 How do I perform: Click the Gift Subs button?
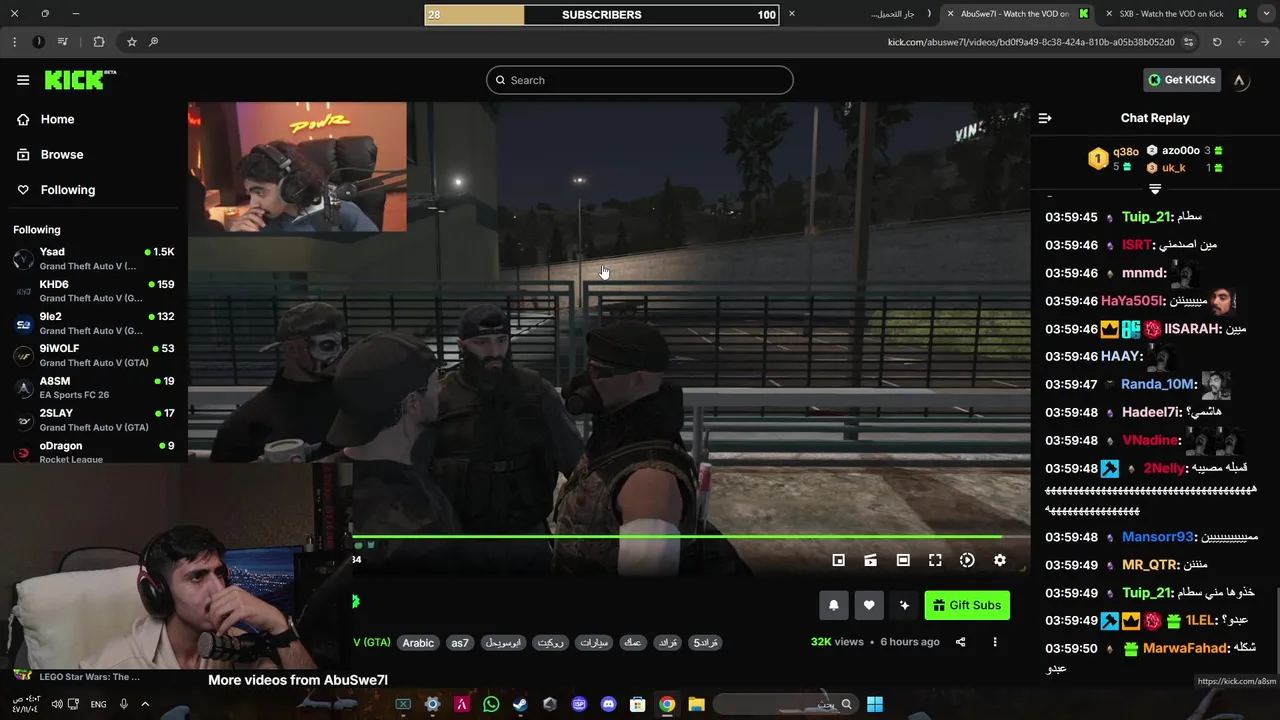point(967,605)
